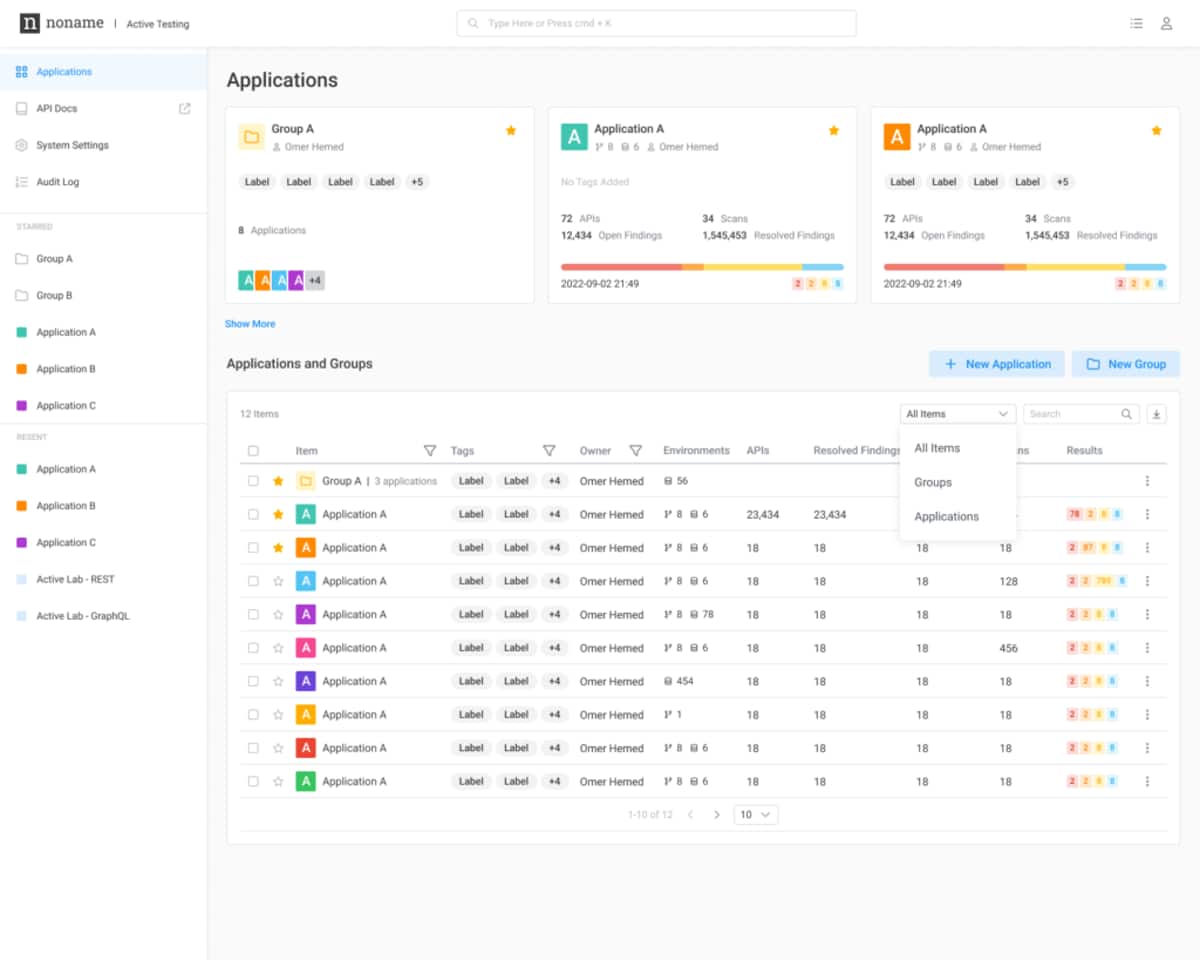
Task: Click the Tags column filter icon
Action: pos(548,451)
